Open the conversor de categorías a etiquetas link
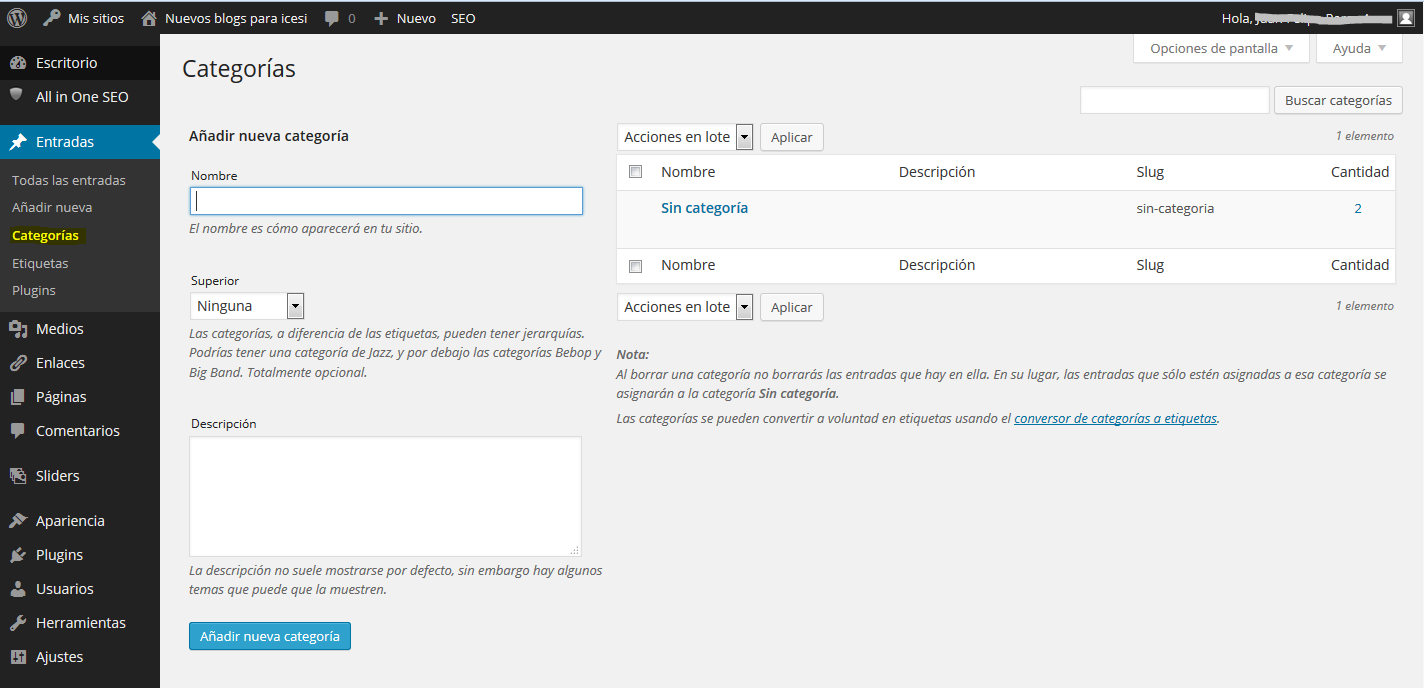Viewport: 1424px width, 688px height. [1115, 419]
